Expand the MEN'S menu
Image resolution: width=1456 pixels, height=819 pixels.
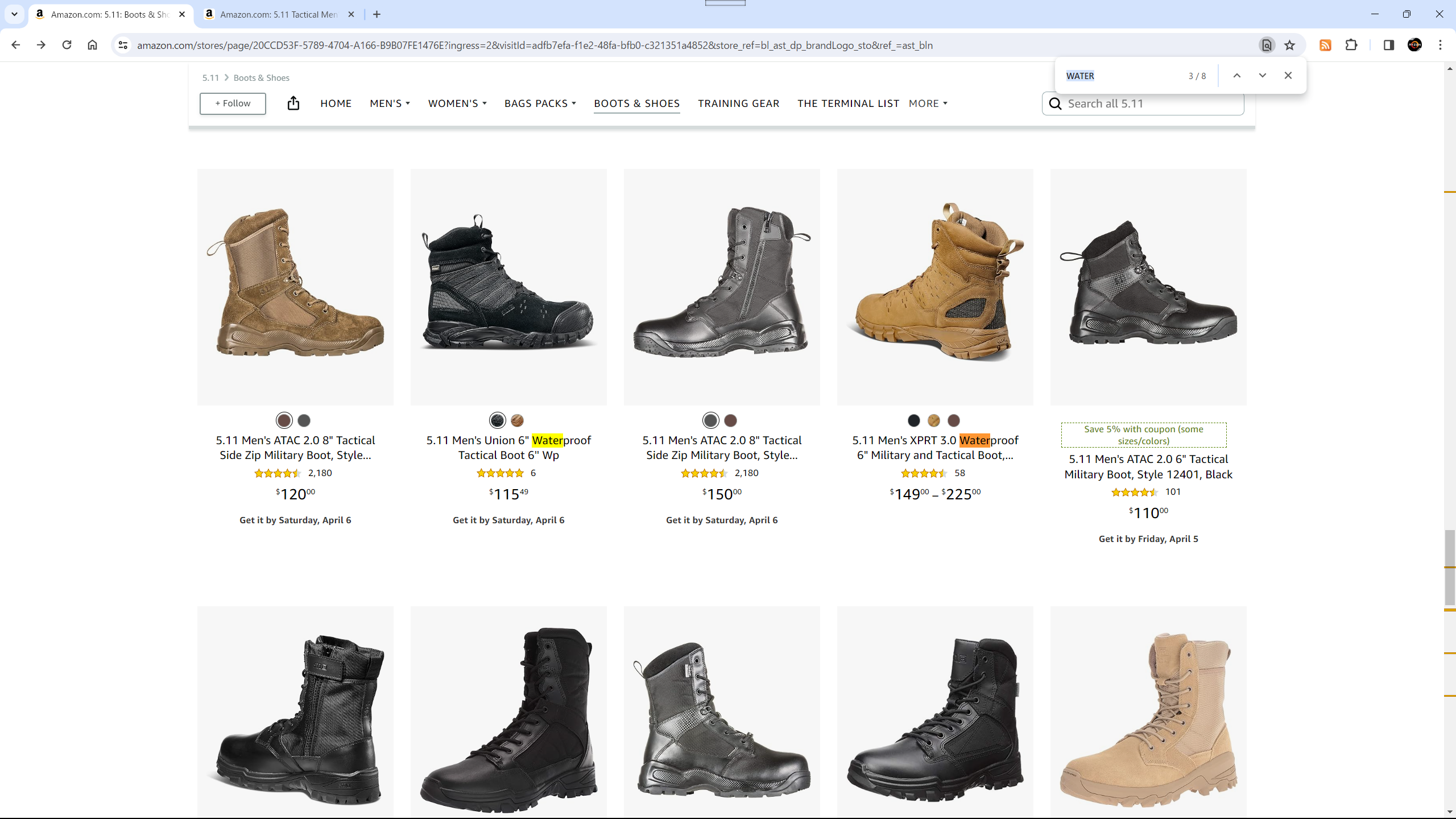pyautogui.click(x=390, y=104)
